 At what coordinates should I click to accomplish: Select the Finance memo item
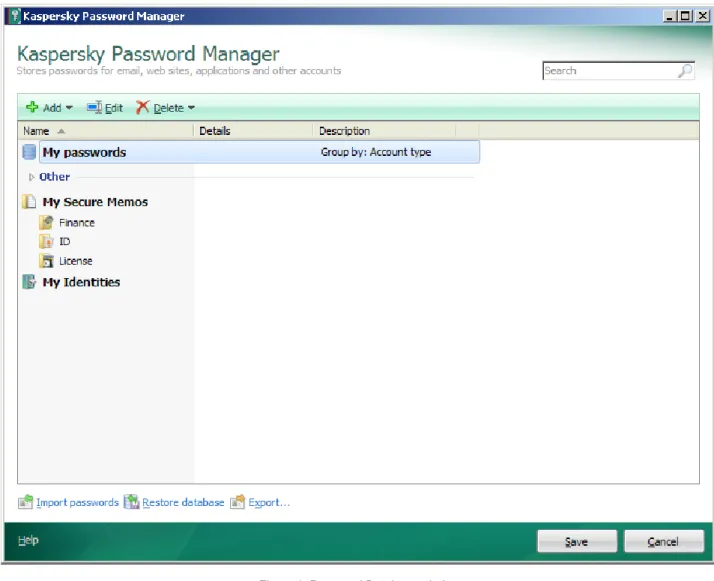tap(77, 223)
